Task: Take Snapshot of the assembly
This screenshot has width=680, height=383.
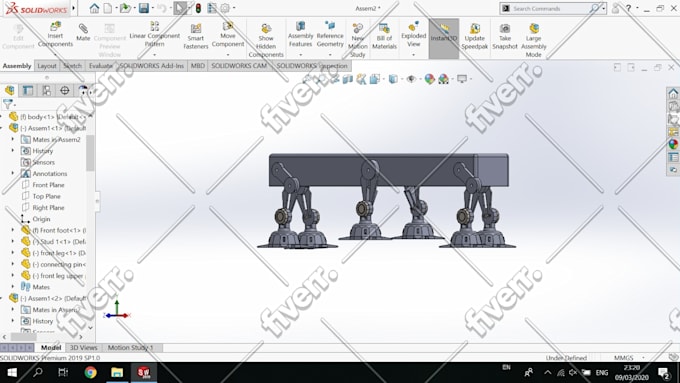Action: point(505,36)
